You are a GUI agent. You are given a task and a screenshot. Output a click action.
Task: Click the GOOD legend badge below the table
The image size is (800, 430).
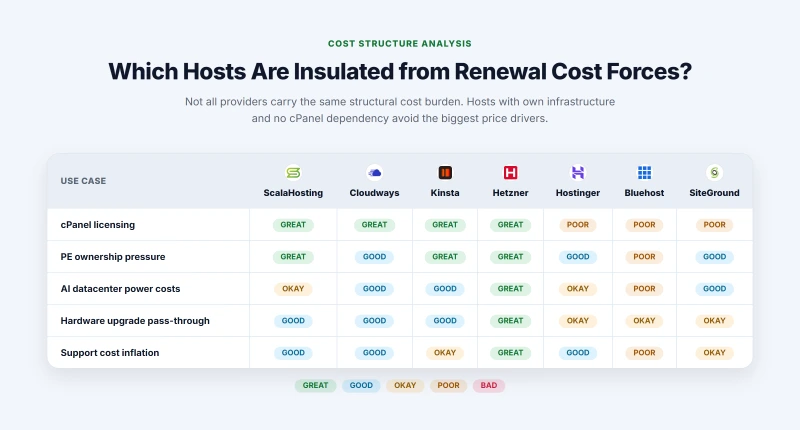click(361, 385)
